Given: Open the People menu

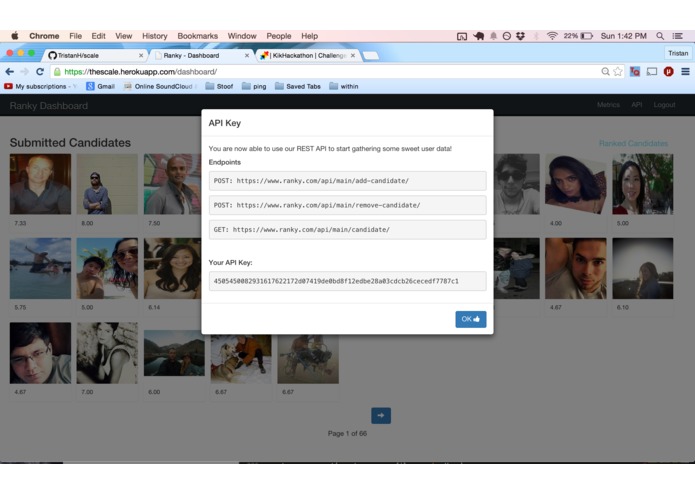Looking at the screenshot, I should tap(279, 36).
